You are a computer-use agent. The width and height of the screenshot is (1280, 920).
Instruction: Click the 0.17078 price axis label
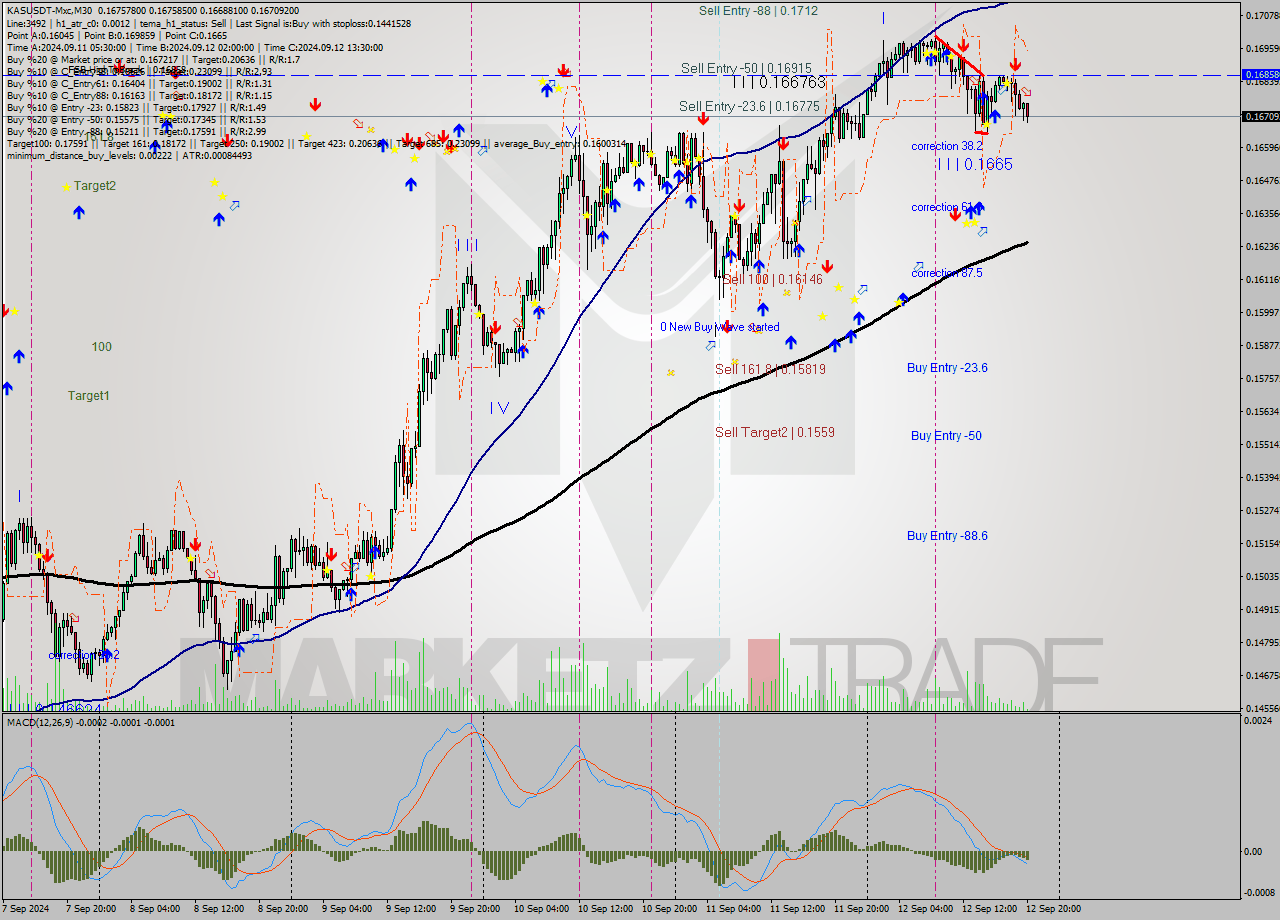click(1261, 15)
